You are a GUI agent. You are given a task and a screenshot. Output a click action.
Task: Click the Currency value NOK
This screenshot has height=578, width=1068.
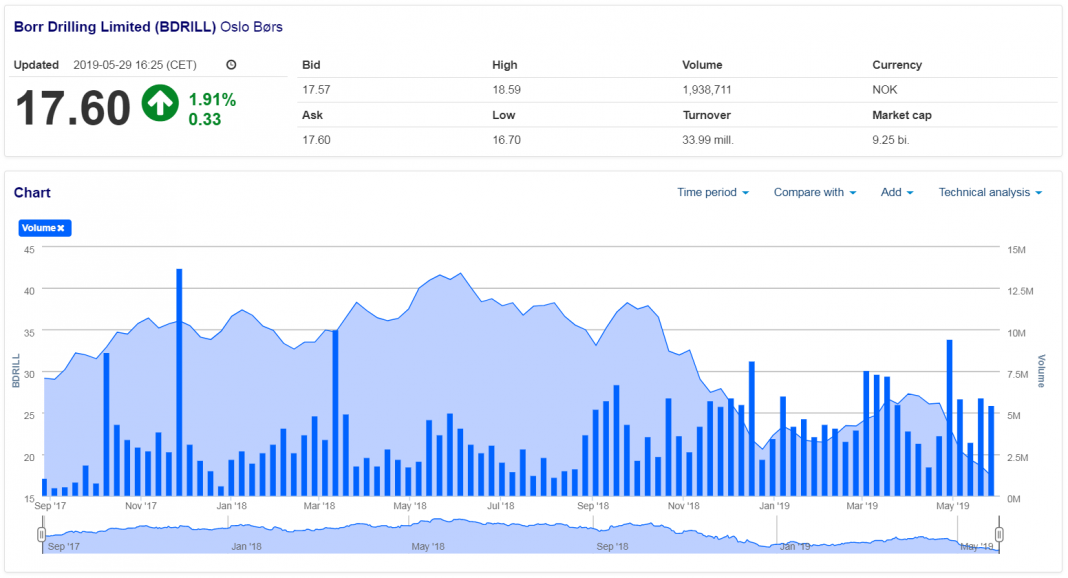[x=885, y=90]
